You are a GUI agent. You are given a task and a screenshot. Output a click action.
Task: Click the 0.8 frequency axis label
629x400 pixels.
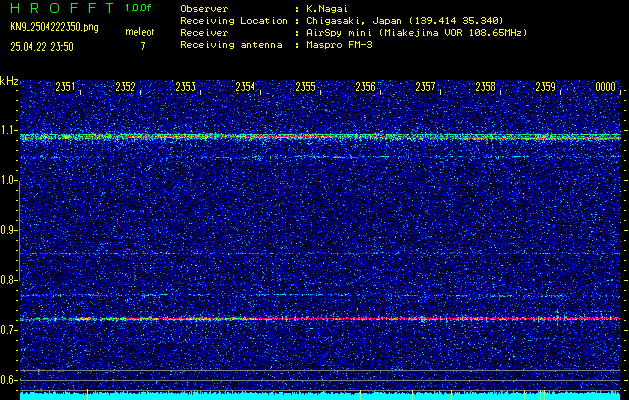pos(8,280)
